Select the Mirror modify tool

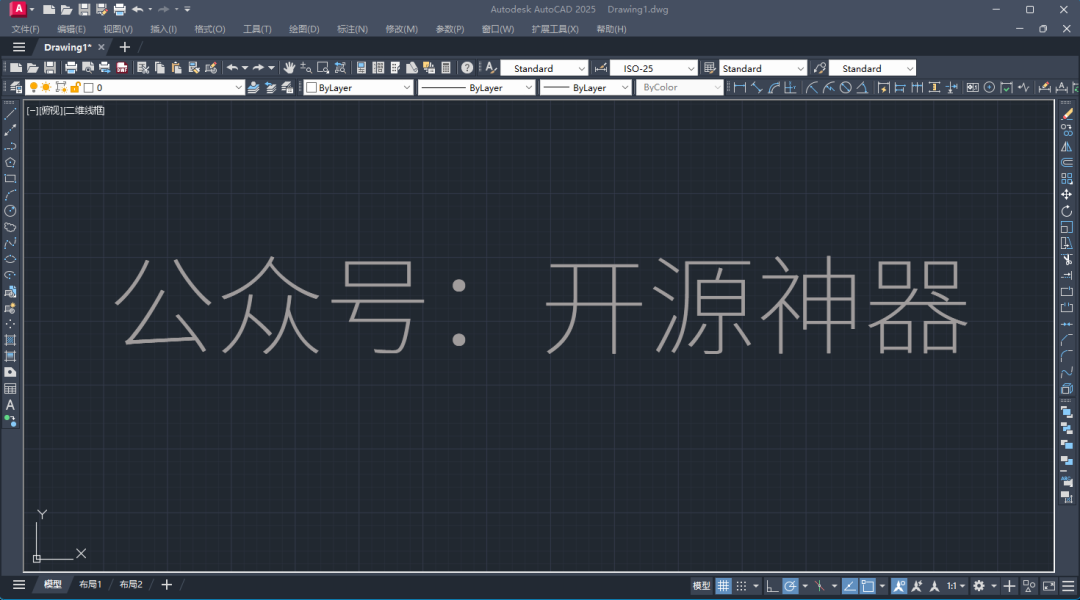coord(1067,147)
